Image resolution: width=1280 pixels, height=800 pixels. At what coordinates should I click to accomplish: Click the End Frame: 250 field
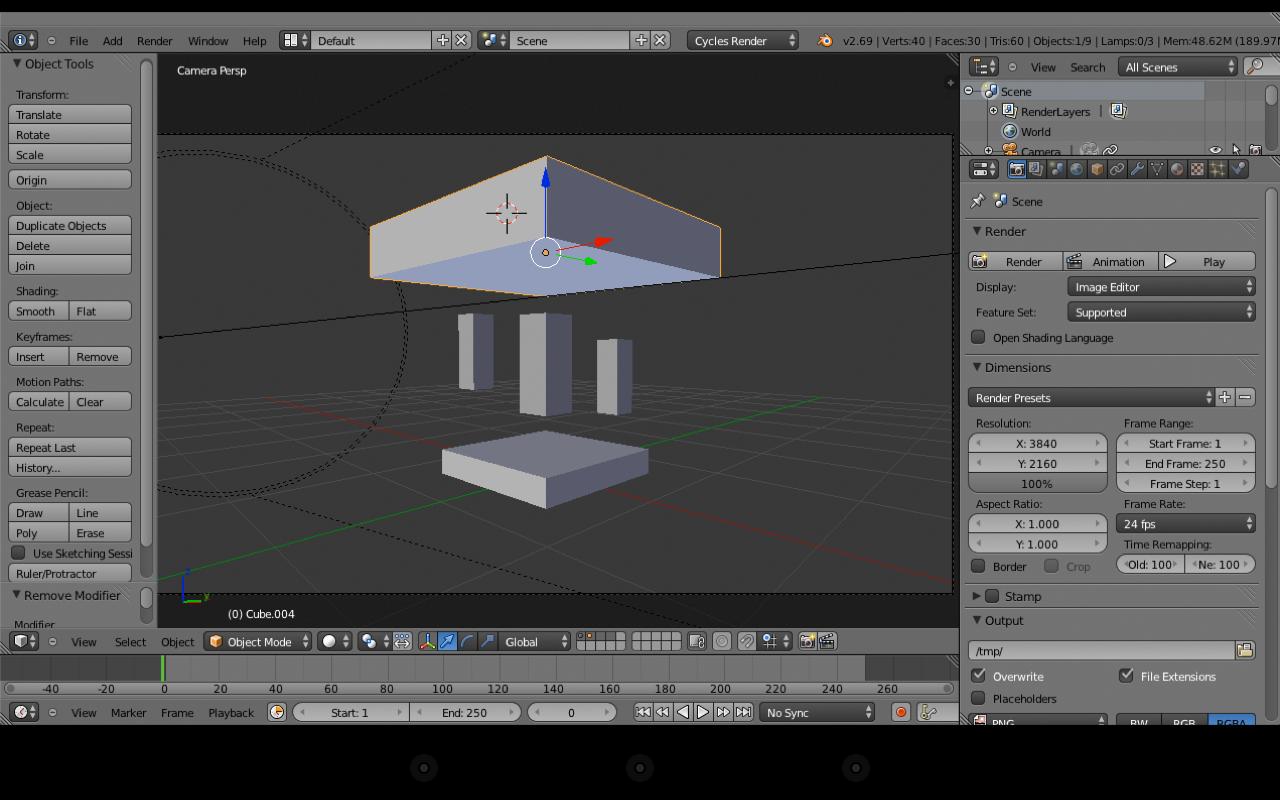[1185, 464]
